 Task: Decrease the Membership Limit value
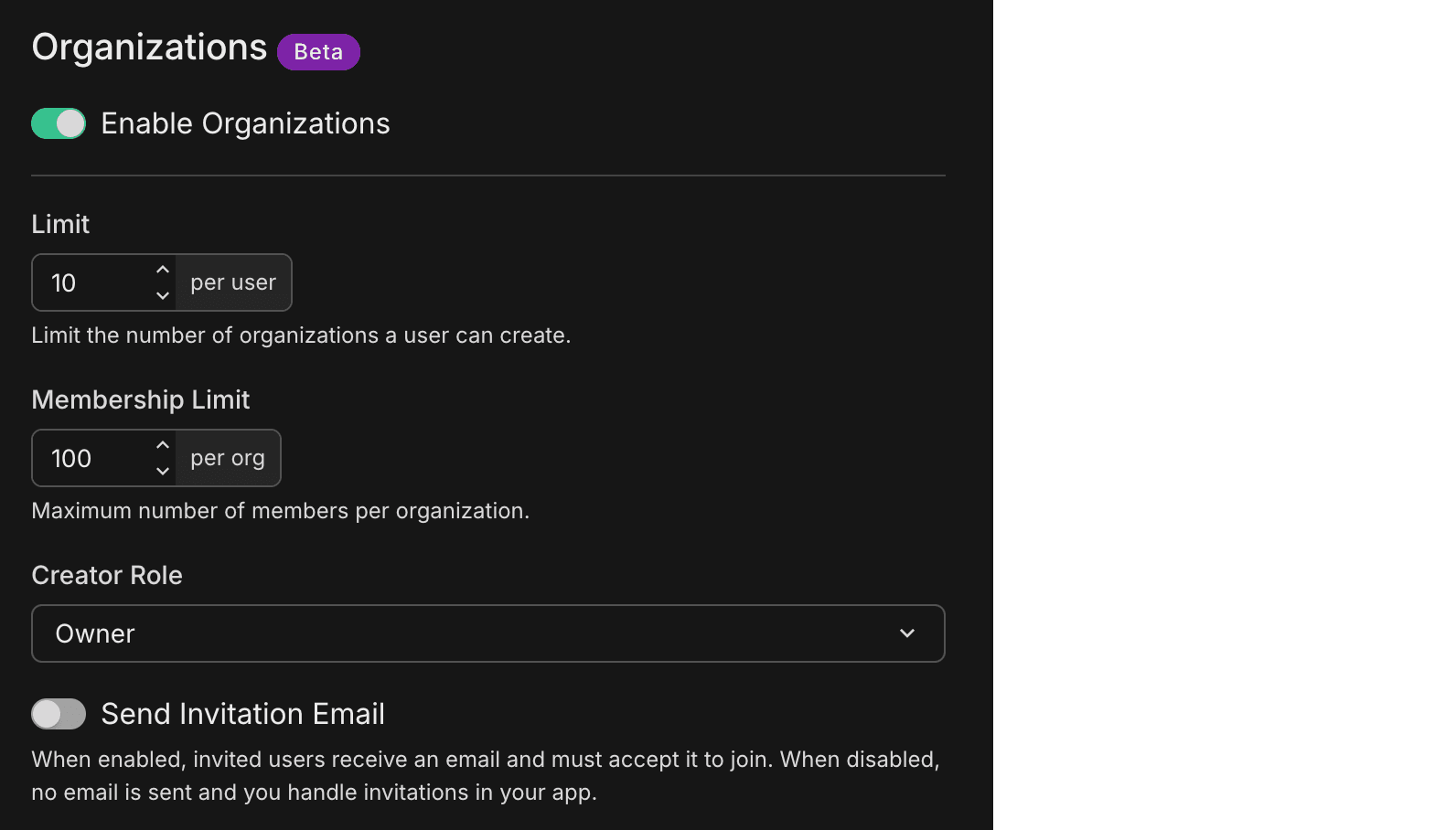(162, 471)
